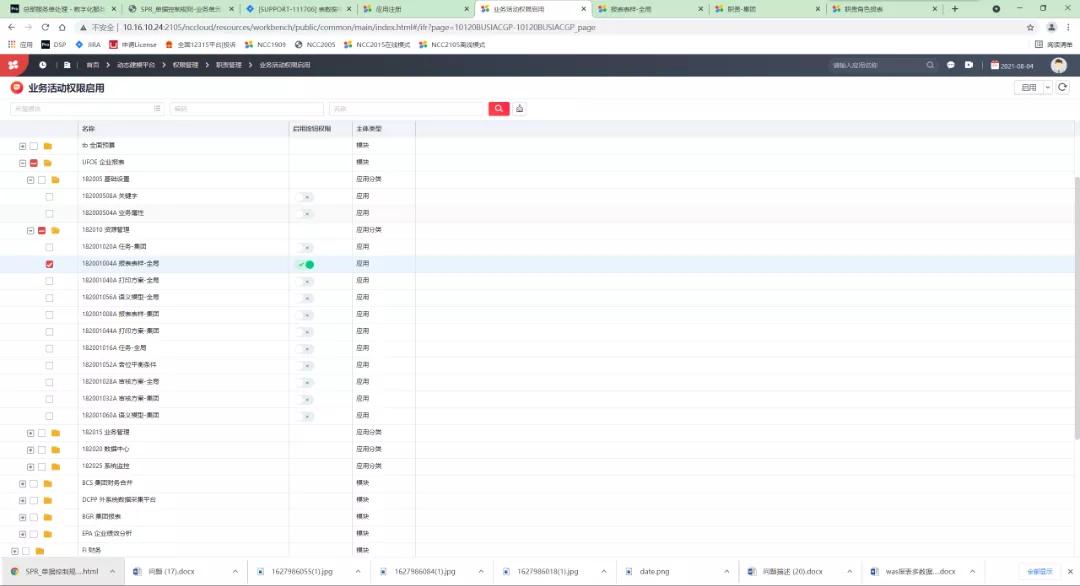
Task: Enable permission switch for 182001020A 任务-集团
Action: point(306,247)
